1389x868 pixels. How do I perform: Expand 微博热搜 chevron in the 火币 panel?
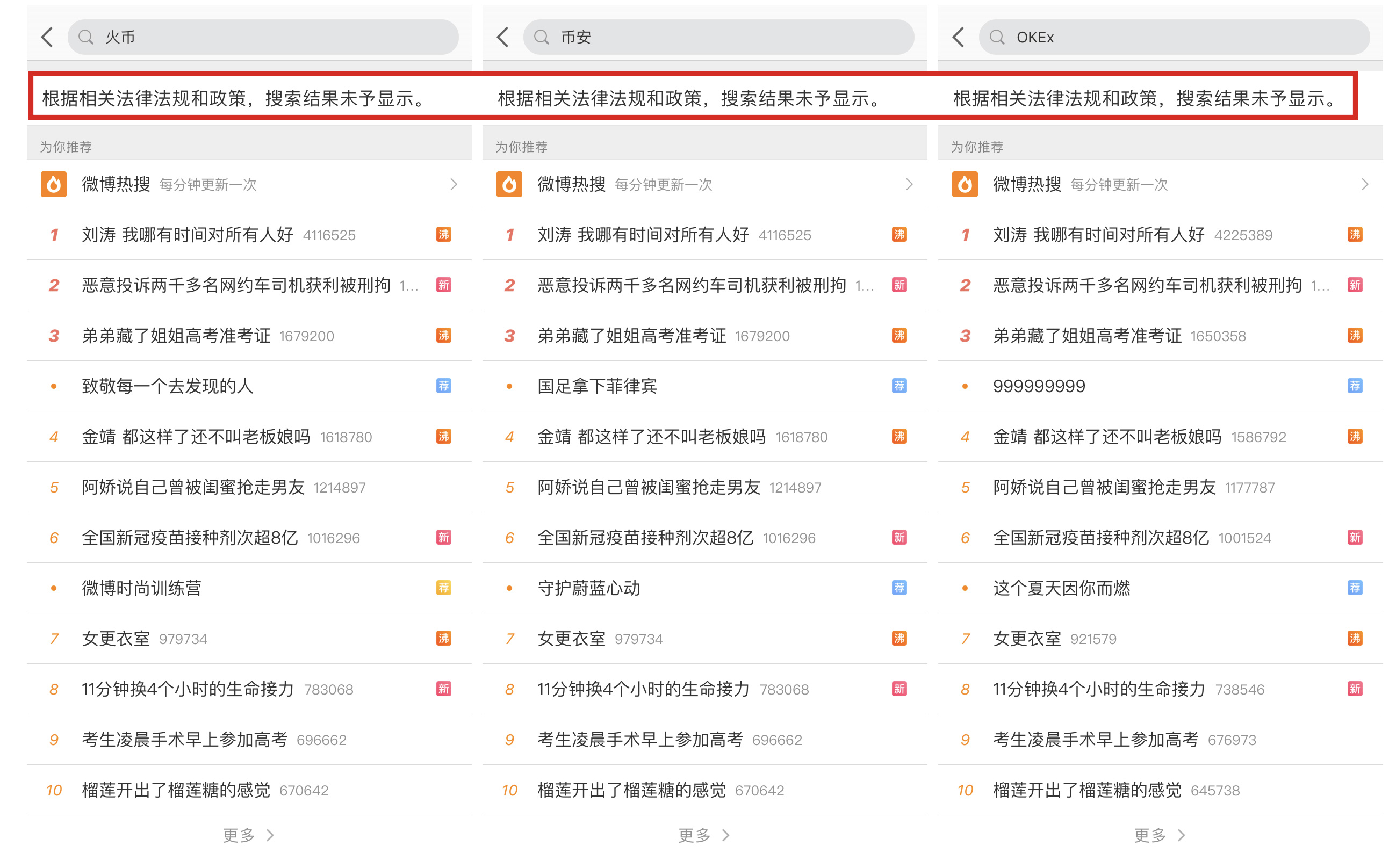coord(454,184)
